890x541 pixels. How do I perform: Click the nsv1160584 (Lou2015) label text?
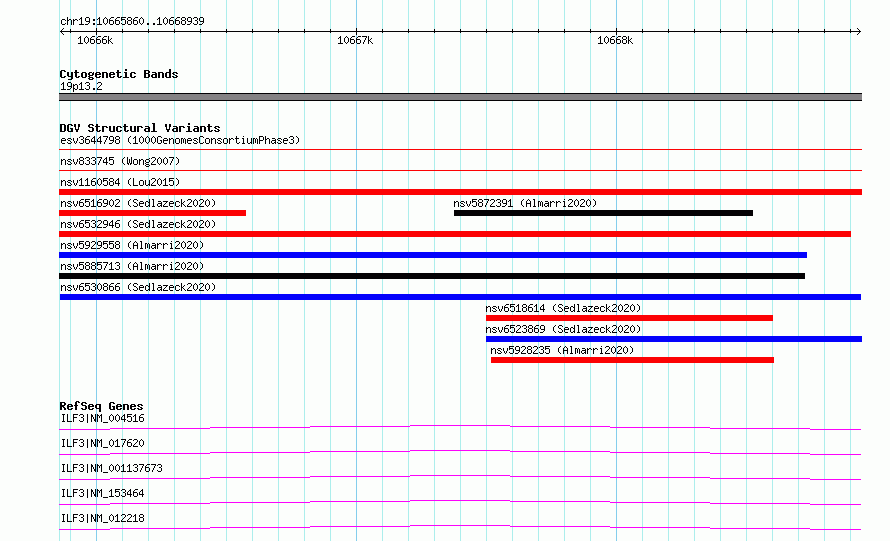coord(120,182)
